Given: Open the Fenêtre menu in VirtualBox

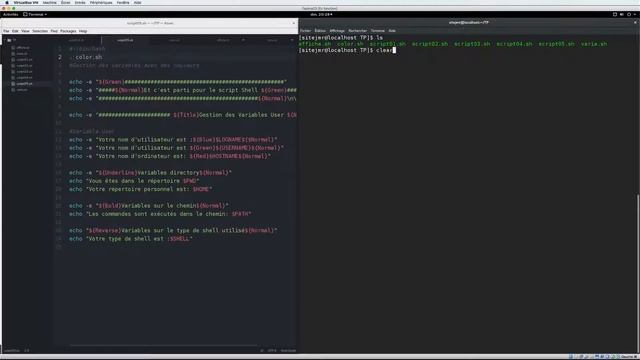Looking at the screenshot, I should (x=123, y=2).
